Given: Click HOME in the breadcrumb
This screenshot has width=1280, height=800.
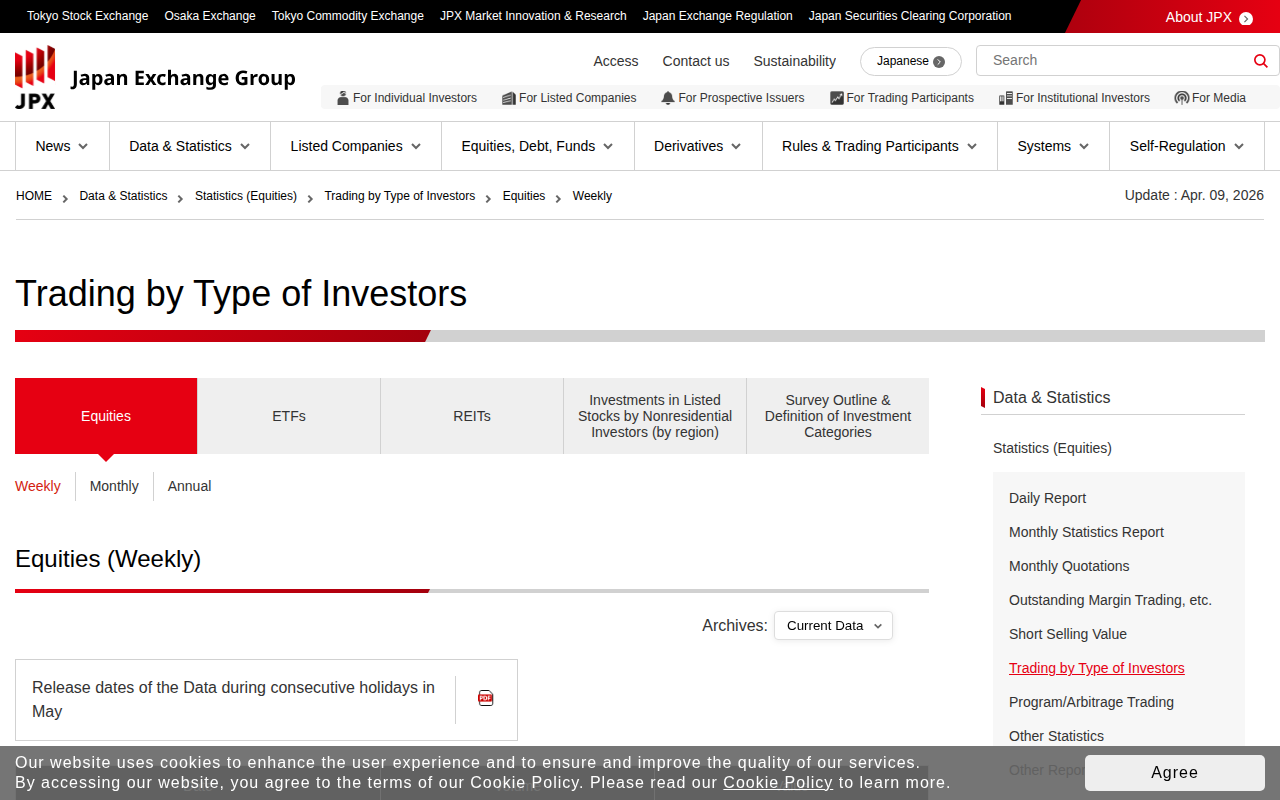Looking at the screenshot, I should click(x=34, y=196).
